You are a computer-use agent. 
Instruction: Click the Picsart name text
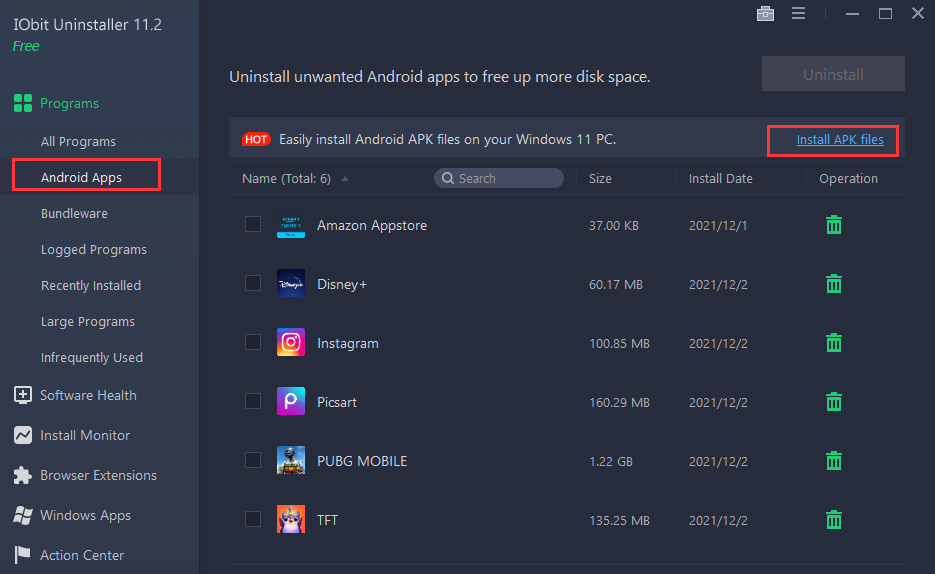pos(337,402)
